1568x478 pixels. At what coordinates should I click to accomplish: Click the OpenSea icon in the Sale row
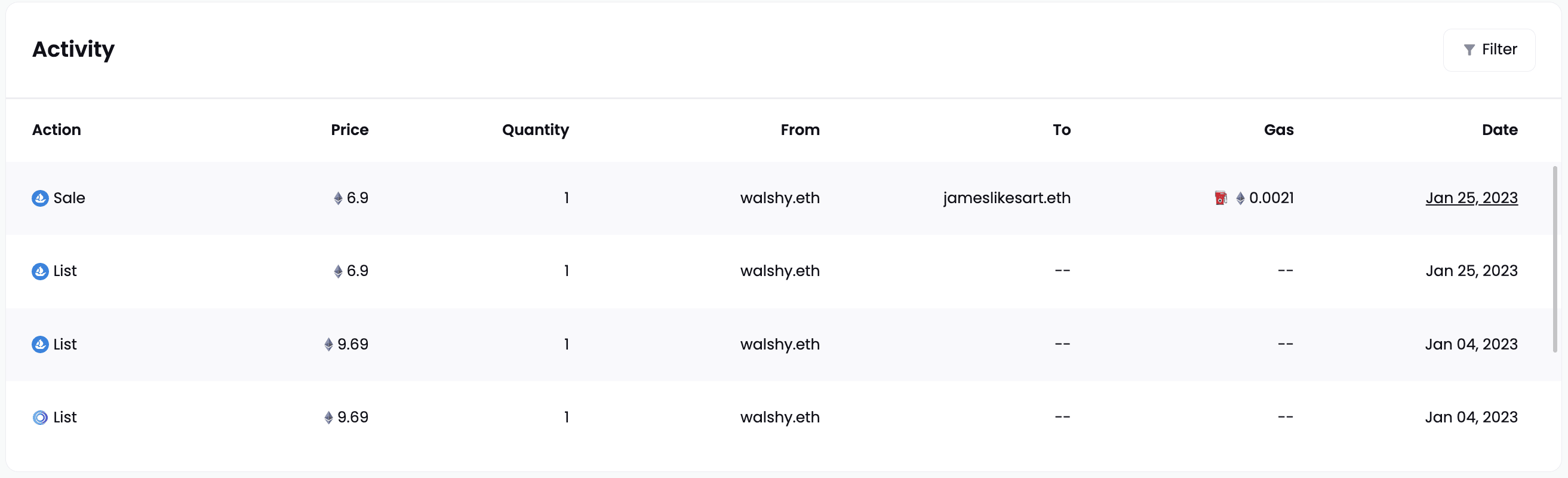[x=40, y=198]
